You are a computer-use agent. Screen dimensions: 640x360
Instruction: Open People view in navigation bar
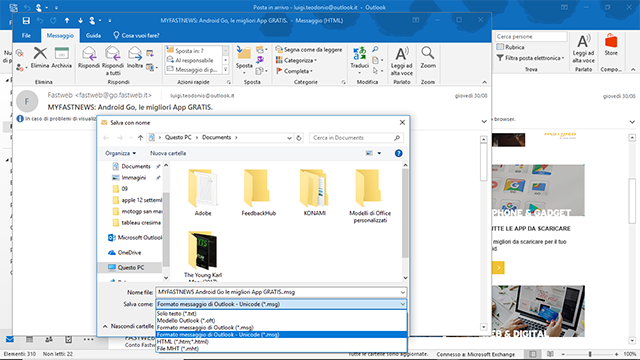point(49,339)
